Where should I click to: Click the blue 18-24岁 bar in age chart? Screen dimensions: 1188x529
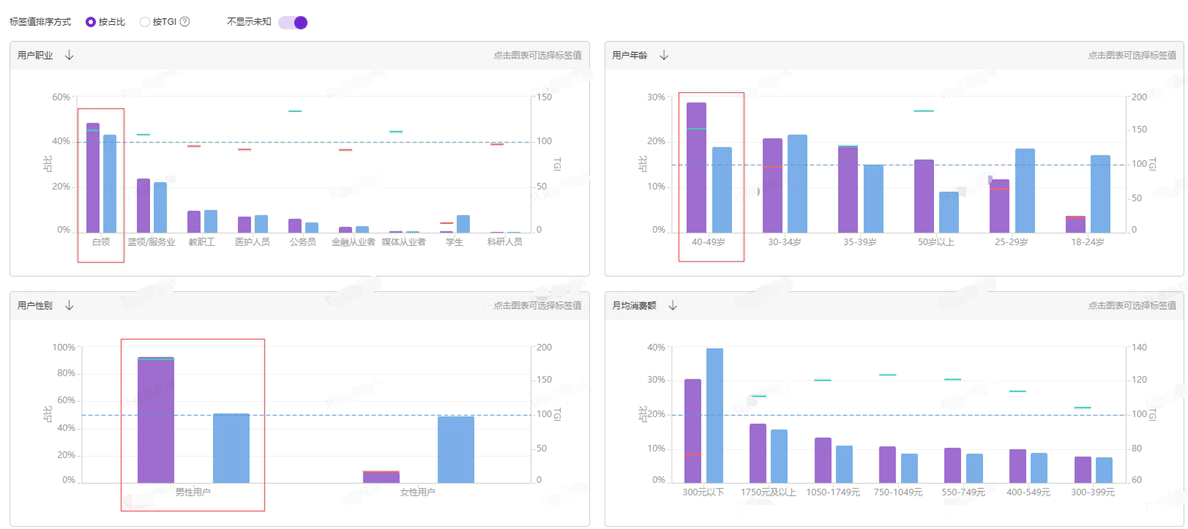[x=1100, y=194]
